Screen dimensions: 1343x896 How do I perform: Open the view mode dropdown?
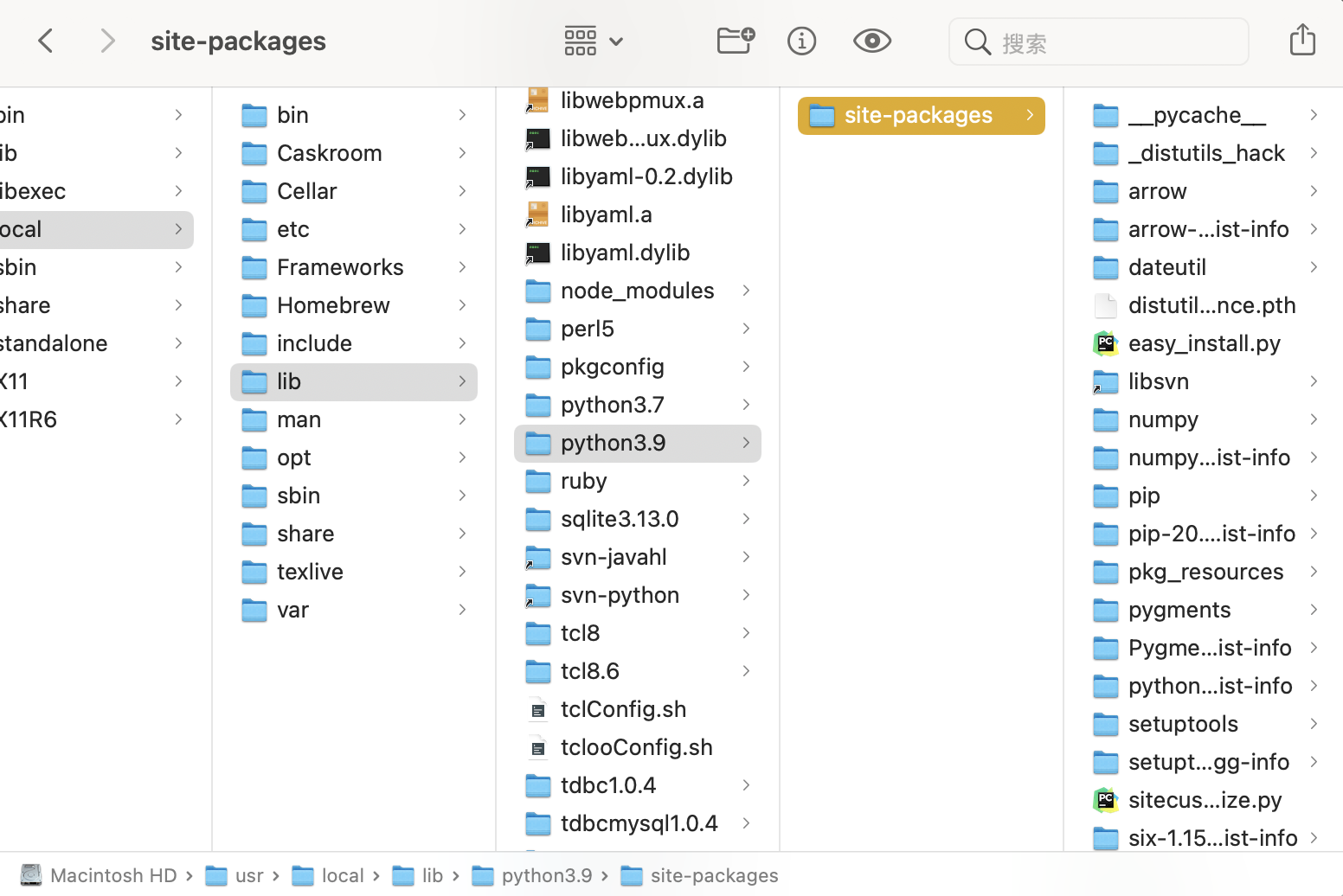pos(594,41)
